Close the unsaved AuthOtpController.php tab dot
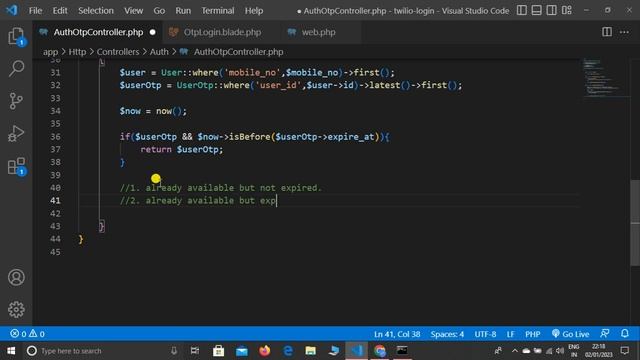 click(153, 32)
